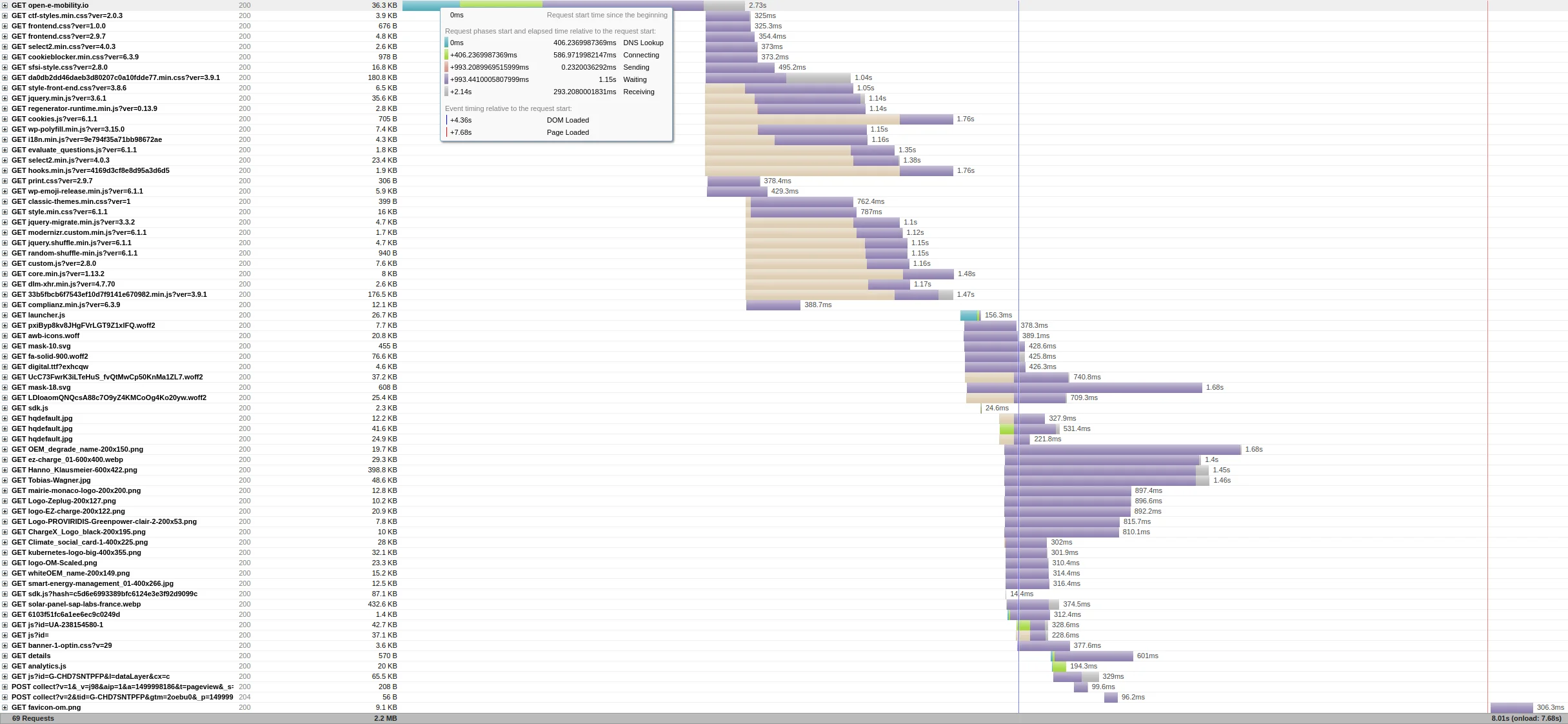Click plus icon beside GET mask-18.svg

5,387
